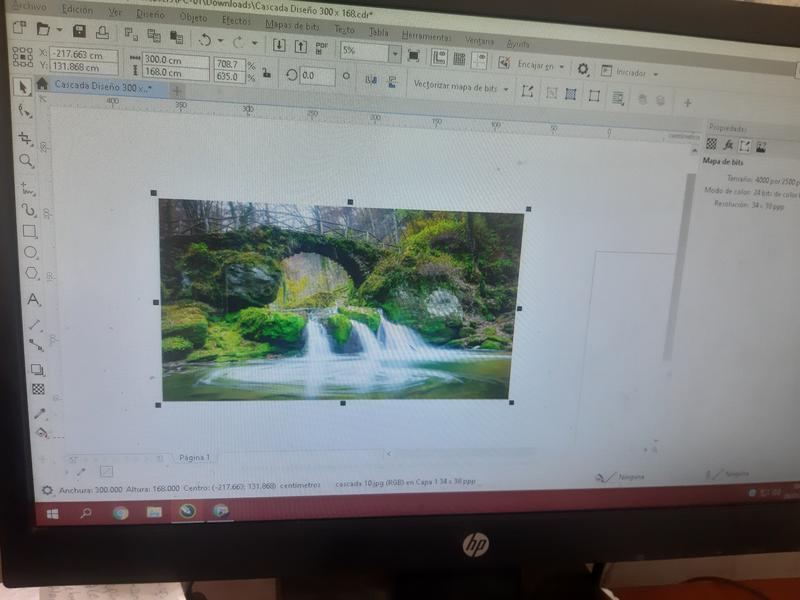Switch to the Página 1 tab
The width and height of the screenshot is (800, 600).
(x=193, y=457)
